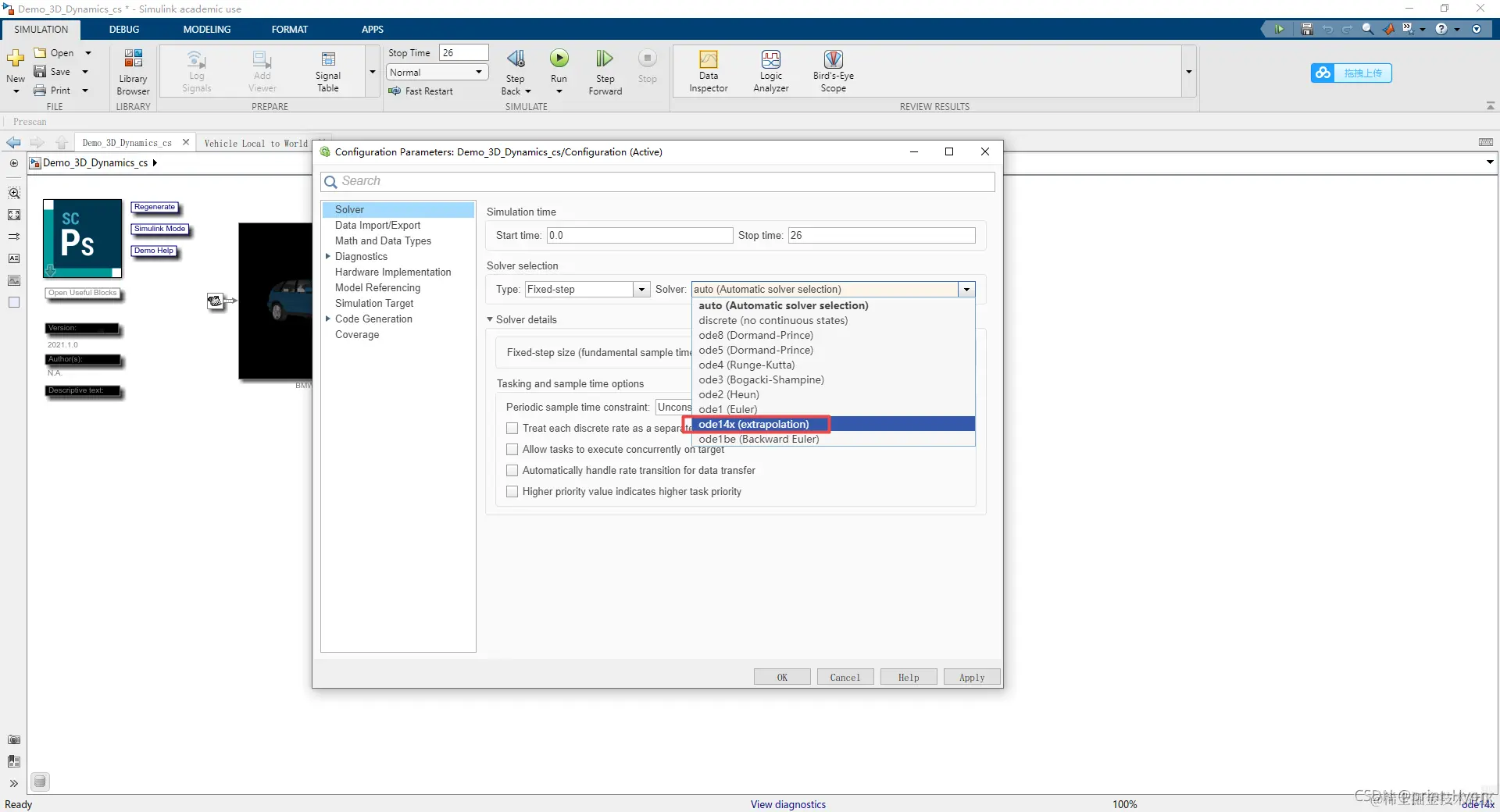
Task: Select Hardware Implementation category
Action: click(393, 272)
